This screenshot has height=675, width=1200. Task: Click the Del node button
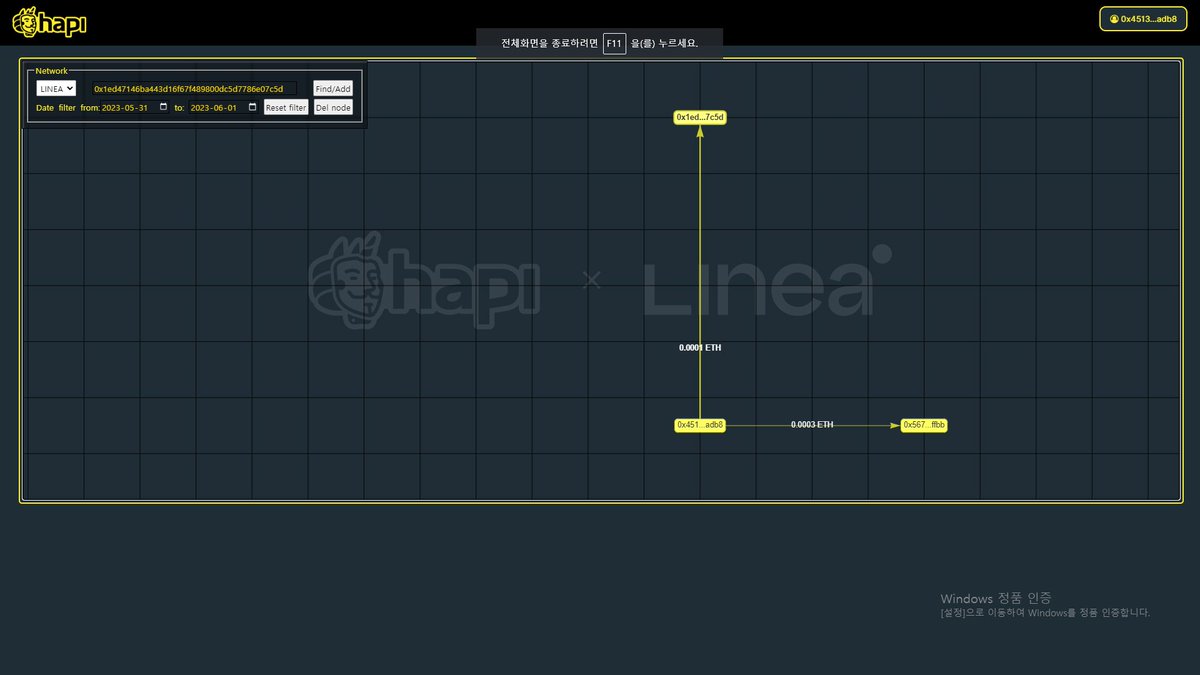click(x=333, y=107)
